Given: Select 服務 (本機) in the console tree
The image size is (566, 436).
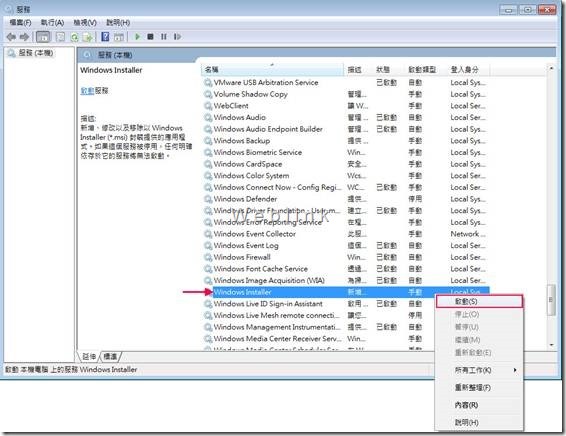Looking at the screenshot, I should tap(36, 53).
